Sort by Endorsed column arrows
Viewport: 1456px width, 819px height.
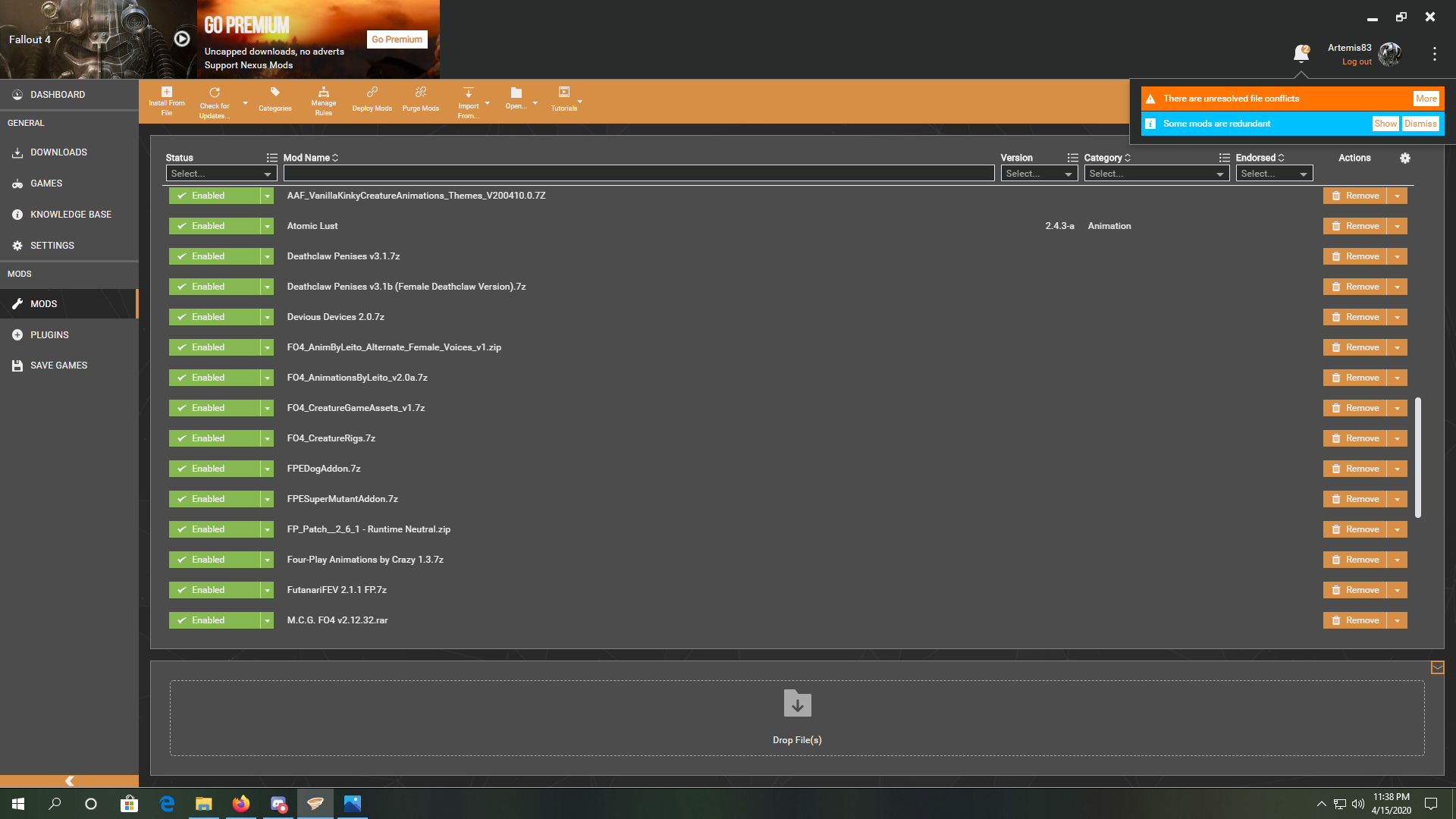(1281, 158)
